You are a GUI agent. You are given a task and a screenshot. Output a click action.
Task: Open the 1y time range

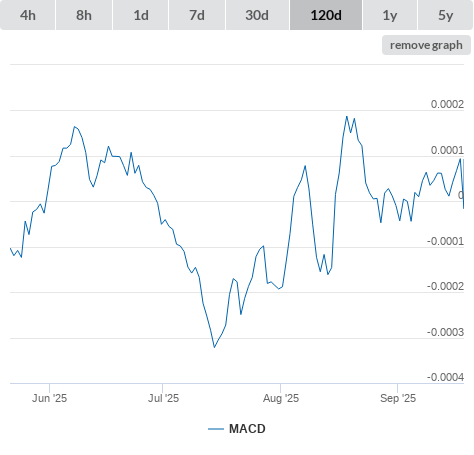390,15
